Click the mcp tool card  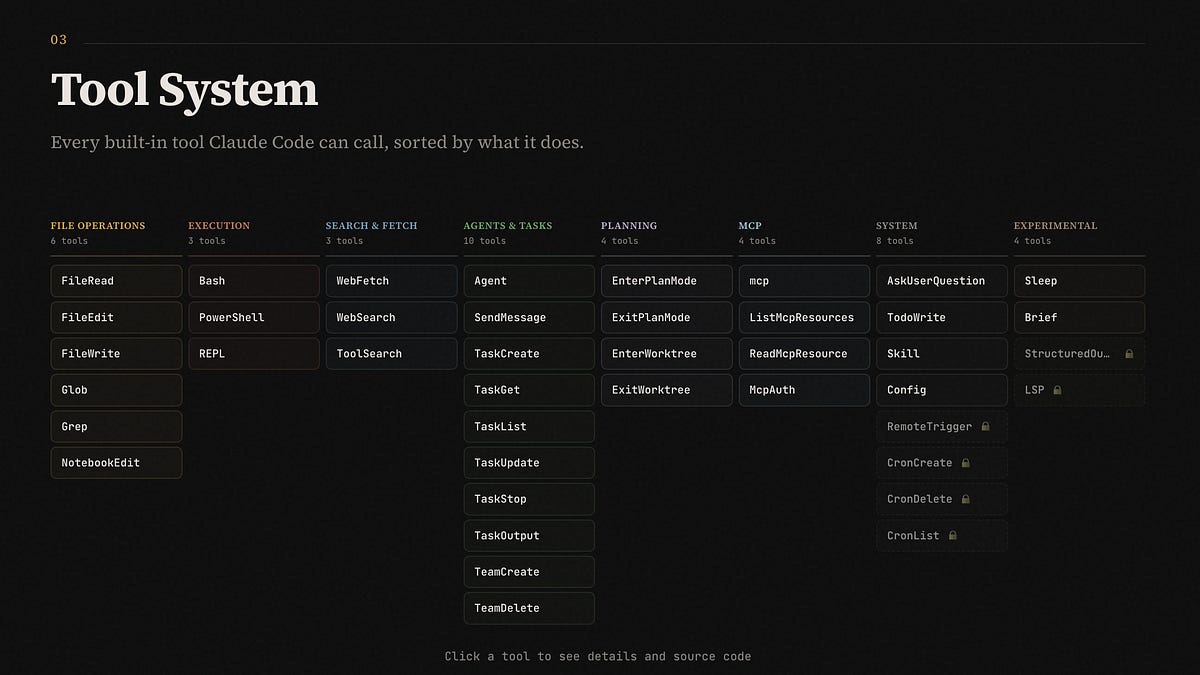[804, 281]
